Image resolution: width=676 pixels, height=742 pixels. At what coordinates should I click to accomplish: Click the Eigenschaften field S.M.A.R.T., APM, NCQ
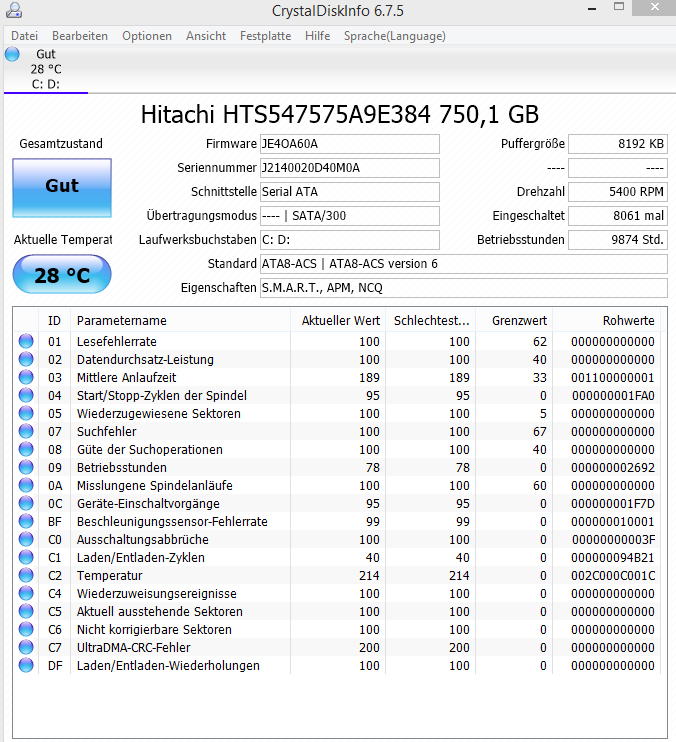pos(464,288)
